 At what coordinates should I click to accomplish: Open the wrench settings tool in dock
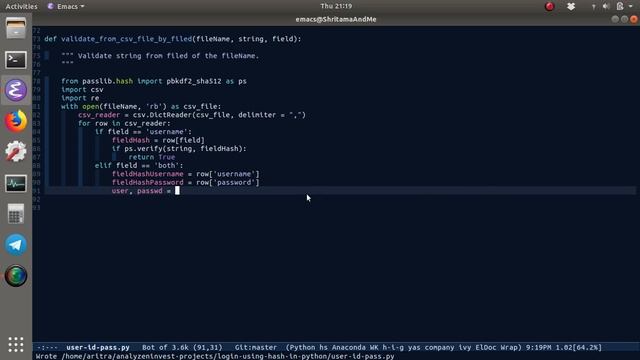click(x=16, y=151)
